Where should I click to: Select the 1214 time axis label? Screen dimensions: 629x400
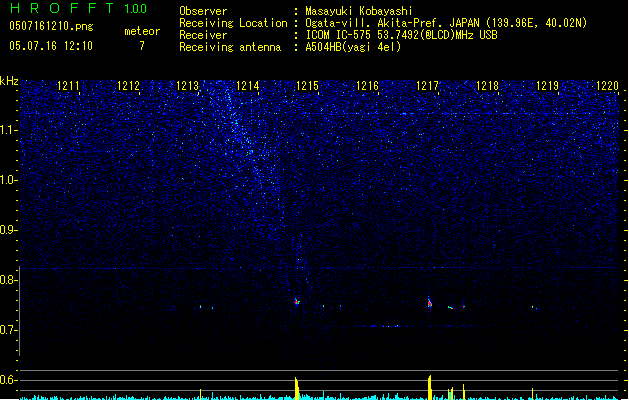(x=248, y=86)
